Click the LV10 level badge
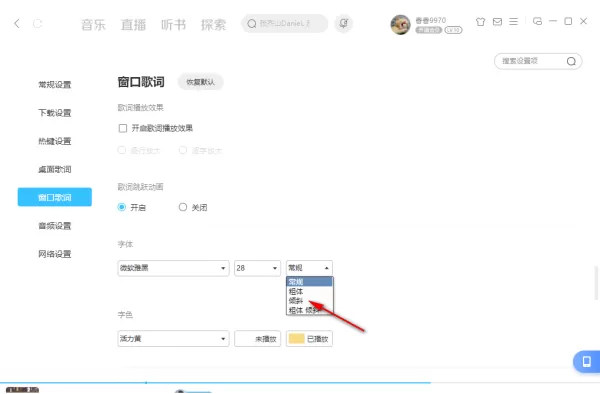 point(453,30)
